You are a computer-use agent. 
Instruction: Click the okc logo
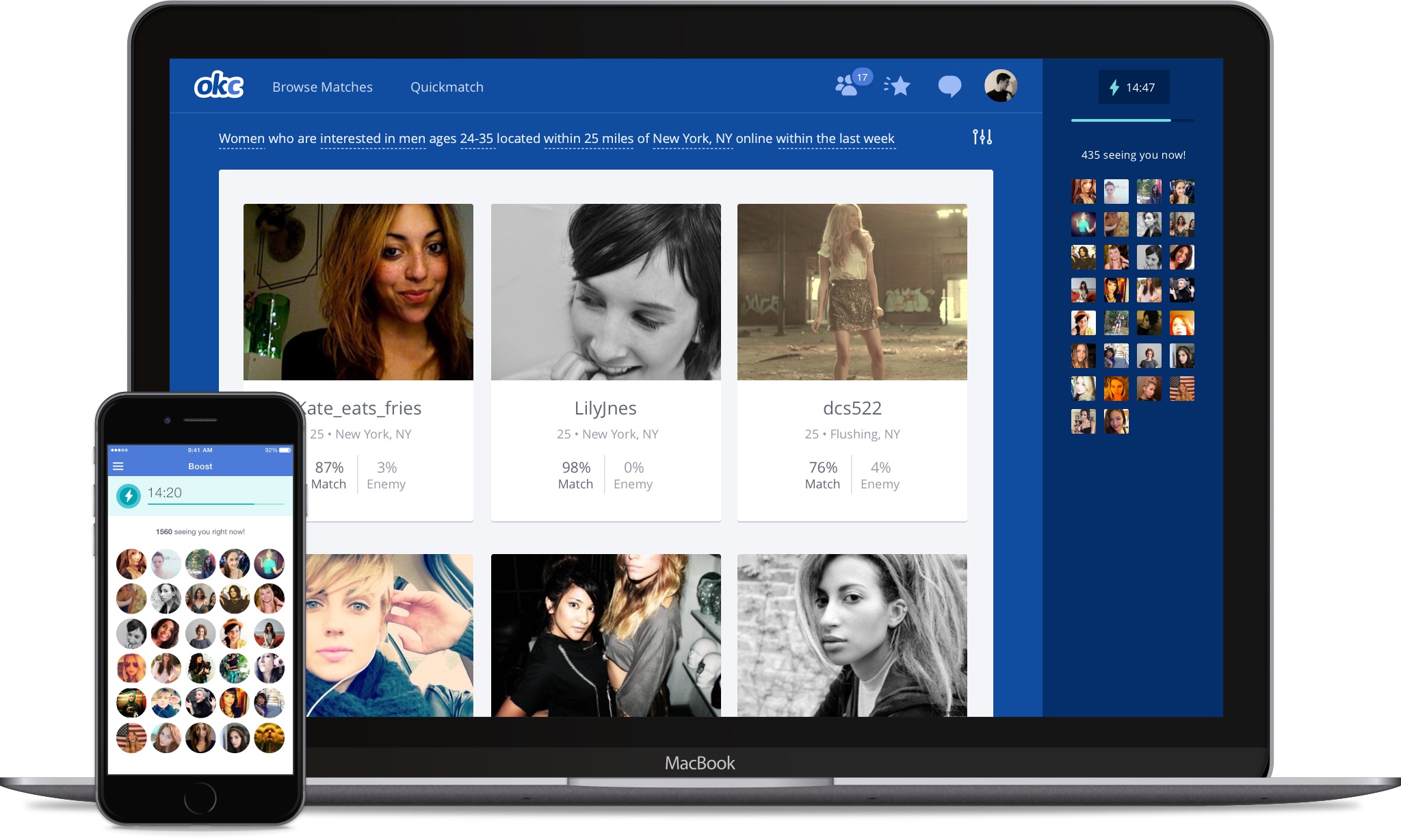pyautogui.click(x=219, y=86)
